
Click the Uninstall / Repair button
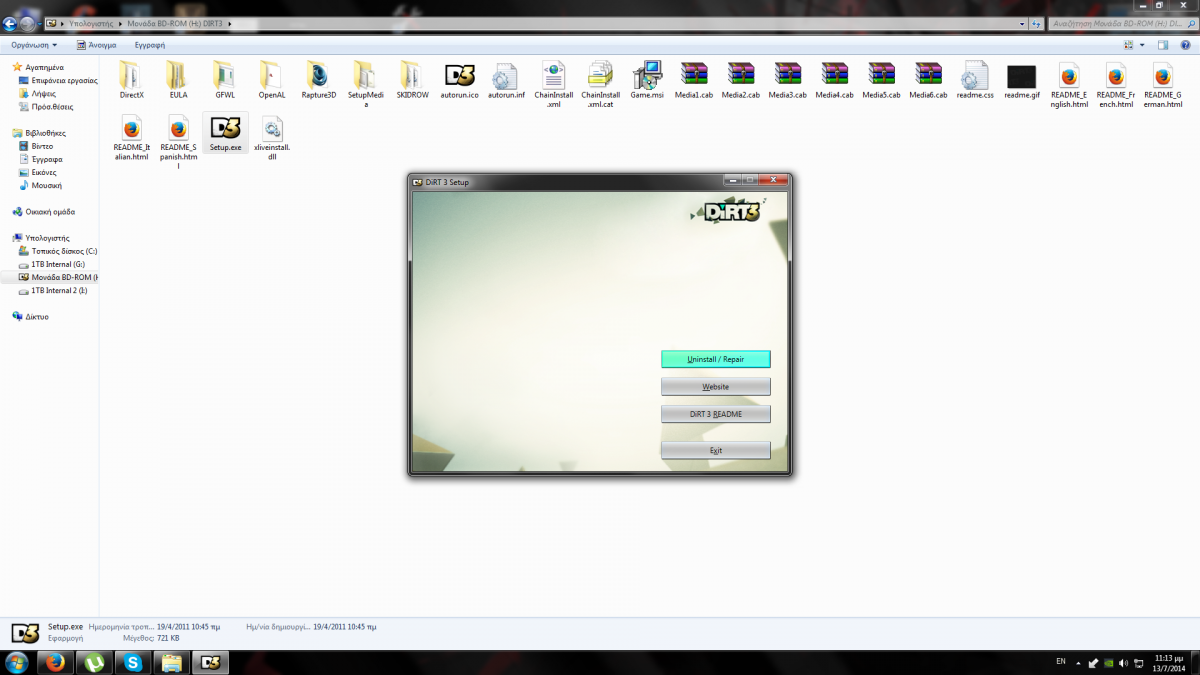pos(716,359)
